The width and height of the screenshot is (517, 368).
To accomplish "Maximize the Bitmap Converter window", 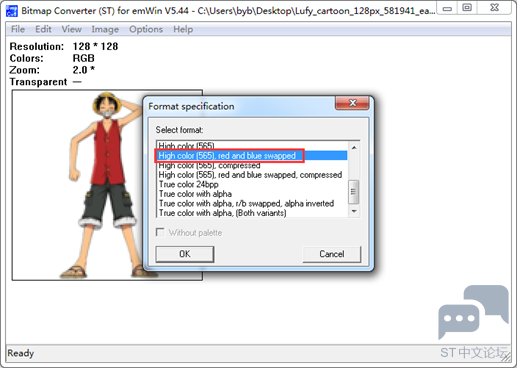I will [x=467, y=8].
